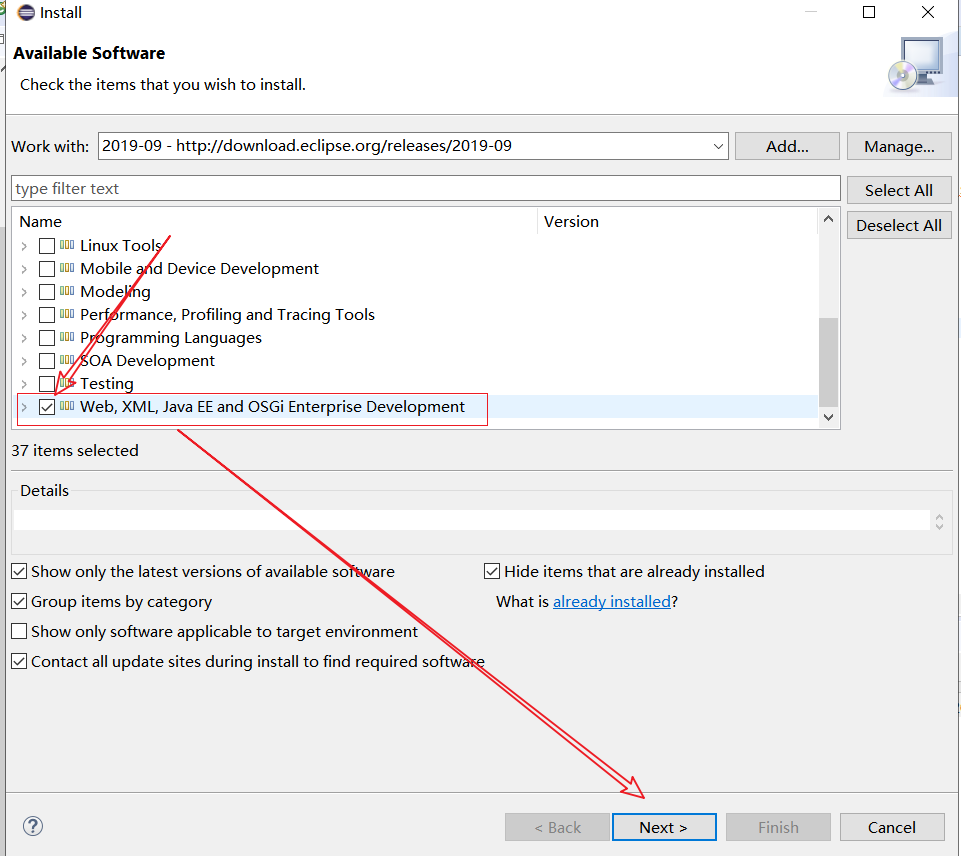Expand the Mobile and Device Development node
This screenshot has height=856, width=961.
pos(24,269)
